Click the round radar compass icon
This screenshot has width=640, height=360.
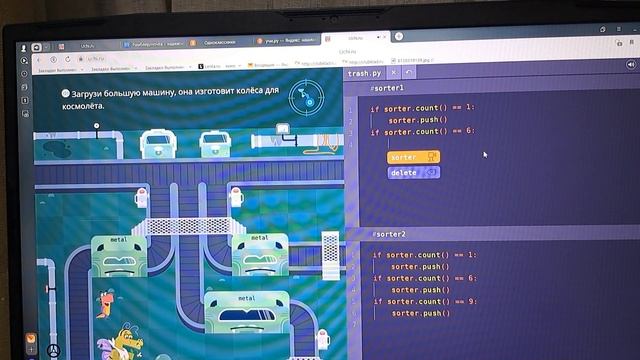pyautogui.click(x=306, y=97)
